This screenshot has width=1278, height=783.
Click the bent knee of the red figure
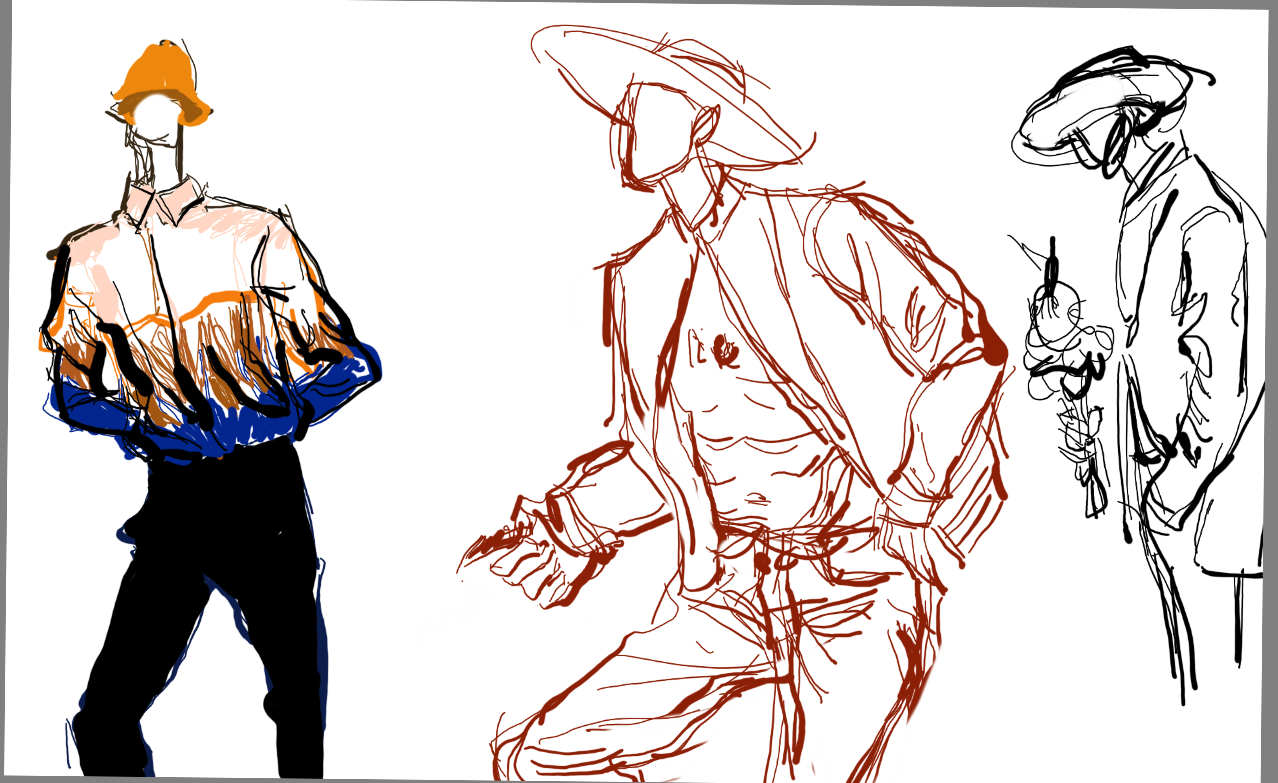point(600,690)
